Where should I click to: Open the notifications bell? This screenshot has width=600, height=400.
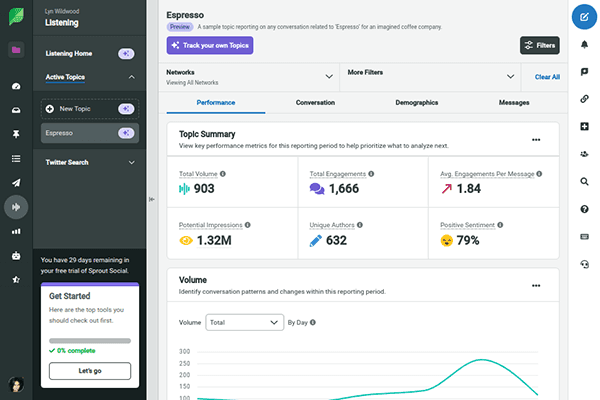point(584,46)
